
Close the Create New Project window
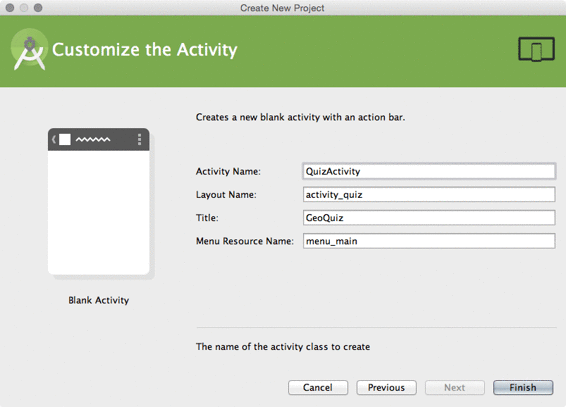(x=10, y=8)
